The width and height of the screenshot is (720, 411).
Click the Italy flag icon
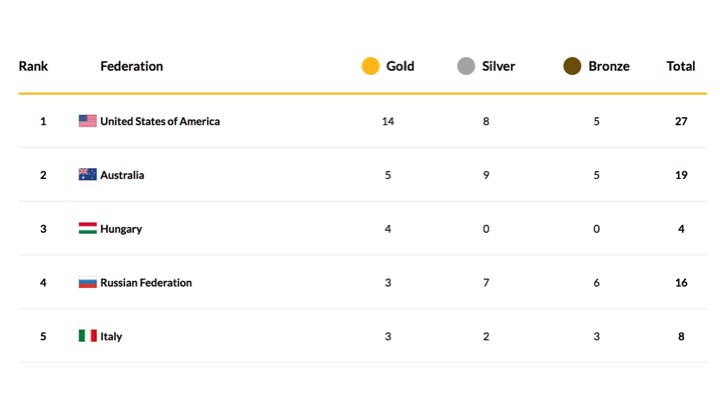click(x=88, y=336)
